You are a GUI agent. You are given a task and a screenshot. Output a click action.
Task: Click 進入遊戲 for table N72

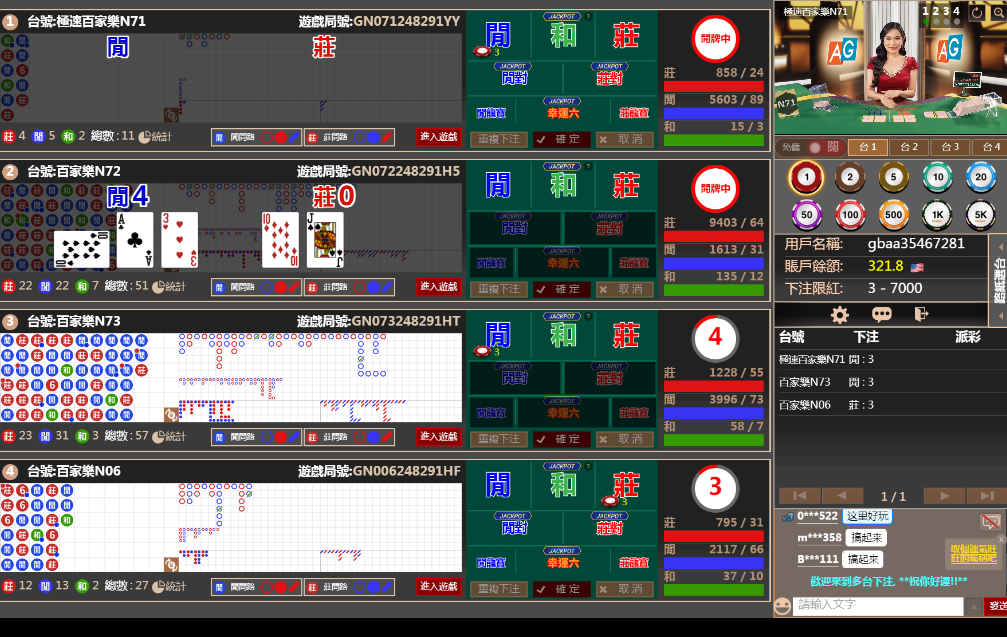point(438,287)
